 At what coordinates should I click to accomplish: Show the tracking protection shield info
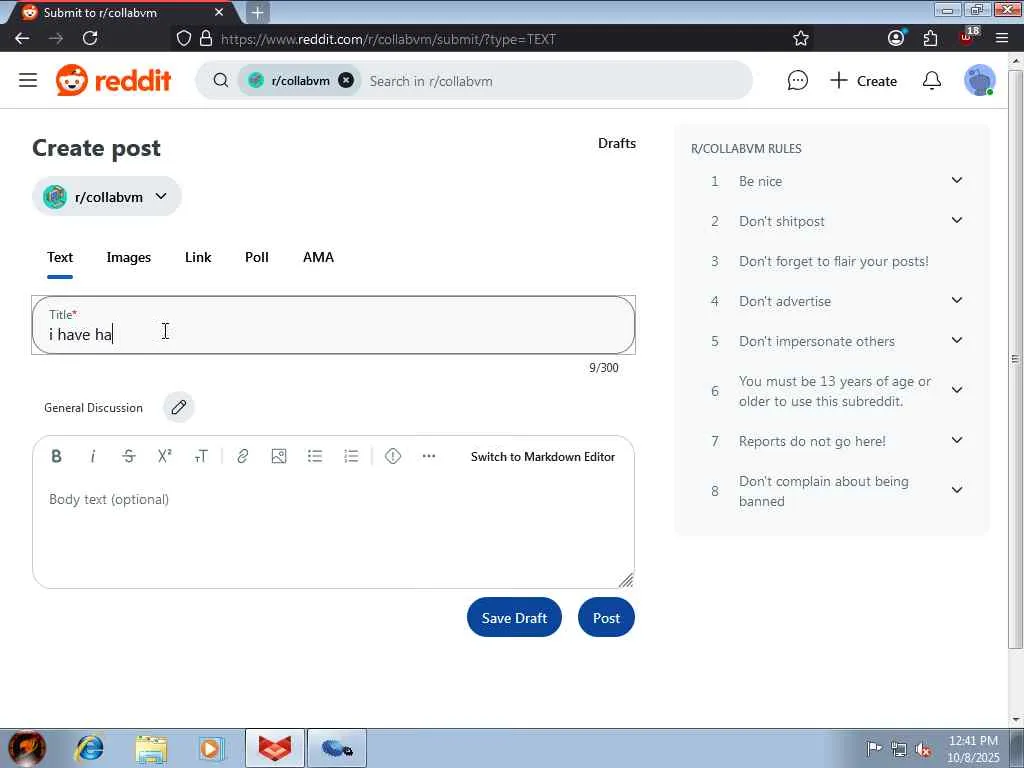click(184, 39)
